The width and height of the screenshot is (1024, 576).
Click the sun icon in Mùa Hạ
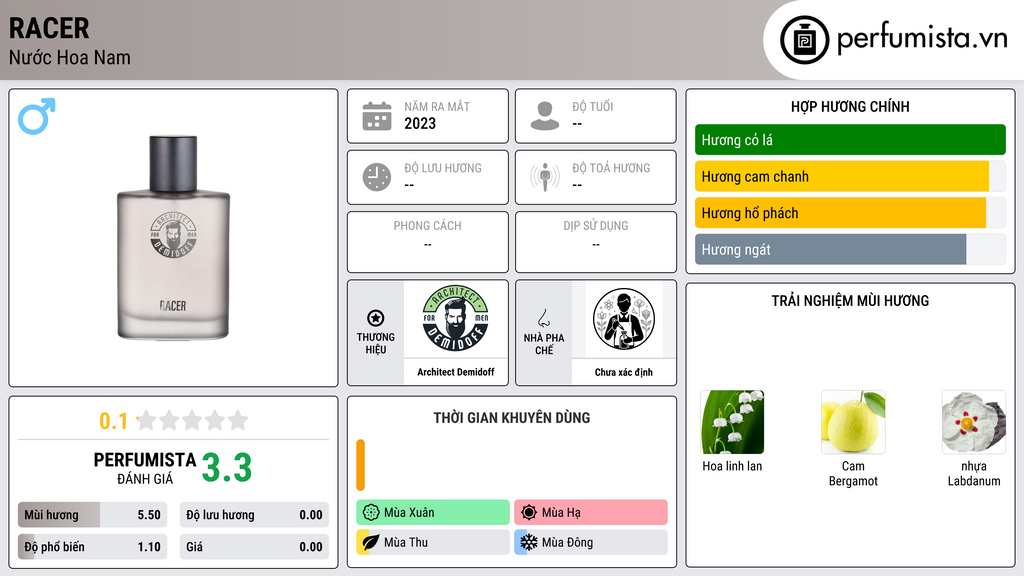tap(529, 513)
